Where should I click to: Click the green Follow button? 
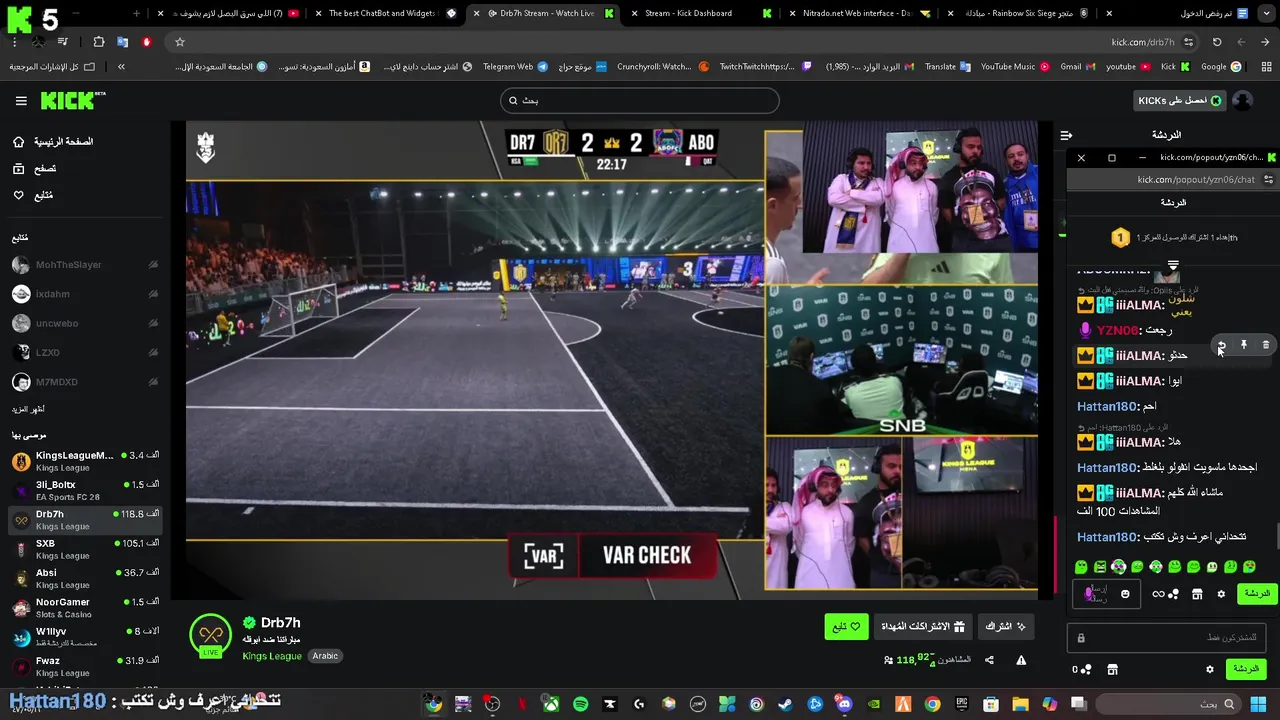(x=846, y=627)
